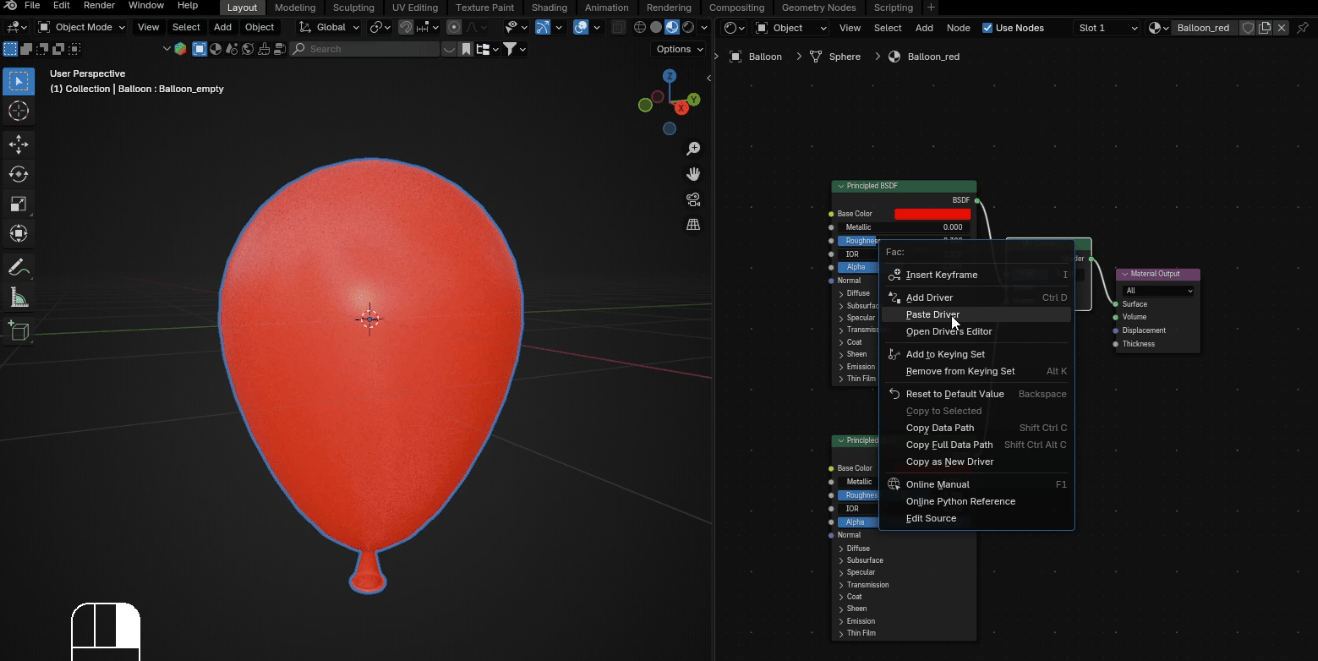Activate the 3D Cursor tool
This screenshot has height=661, width=1318.
(18, 111)
